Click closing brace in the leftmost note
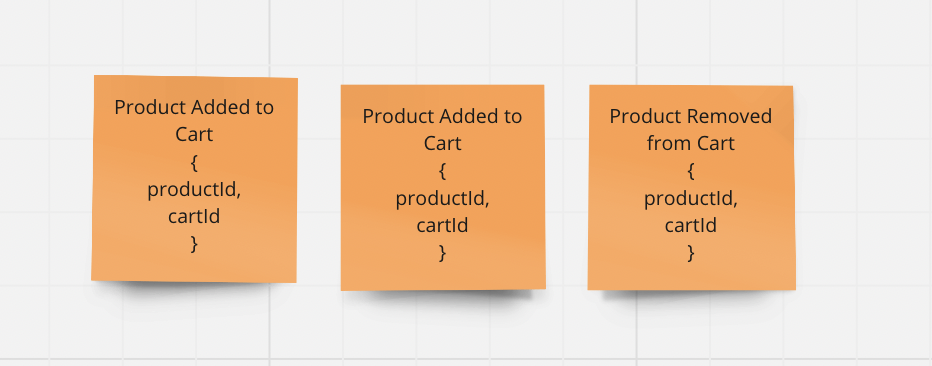 [x=194, y=244]
